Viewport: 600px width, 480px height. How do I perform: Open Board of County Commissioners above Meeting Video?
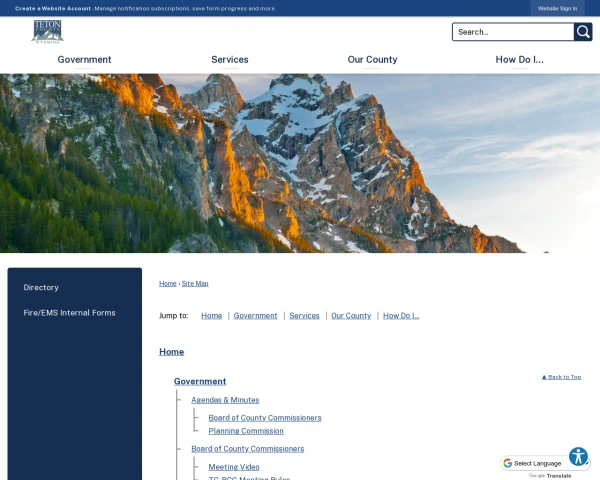pyautogui.click(x=248, y=449)
